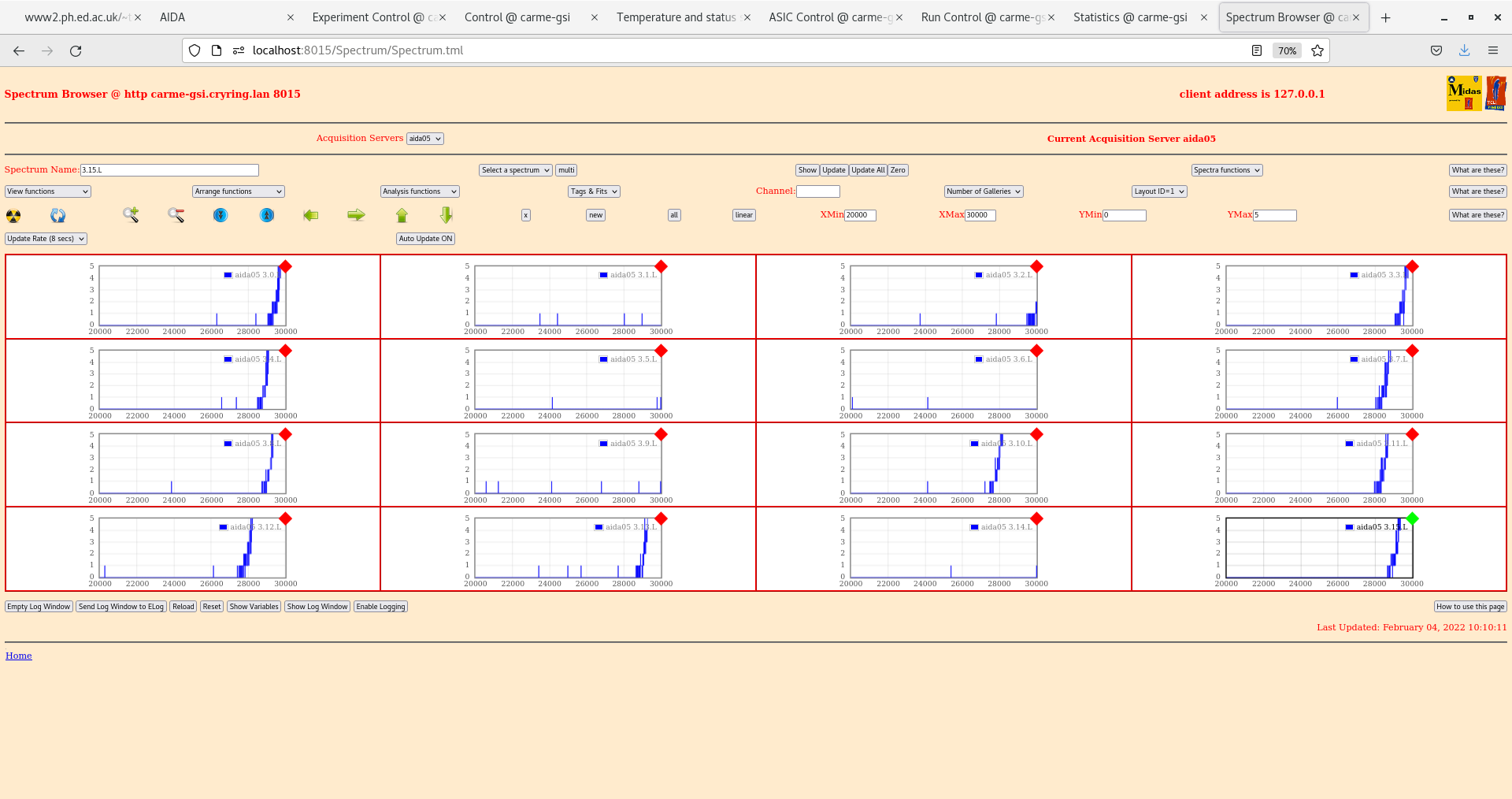Click the green down arrow icon
This screenshot has width=1512, height=799.
point(447,215)
